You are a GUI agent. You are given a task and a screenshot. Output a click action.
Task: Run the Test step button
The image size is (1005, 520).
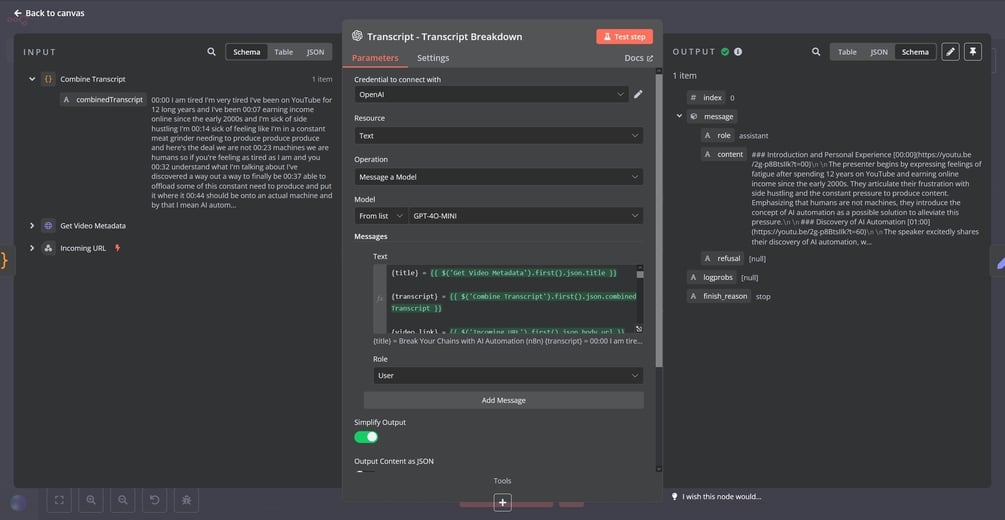click(x=624, y=37)
